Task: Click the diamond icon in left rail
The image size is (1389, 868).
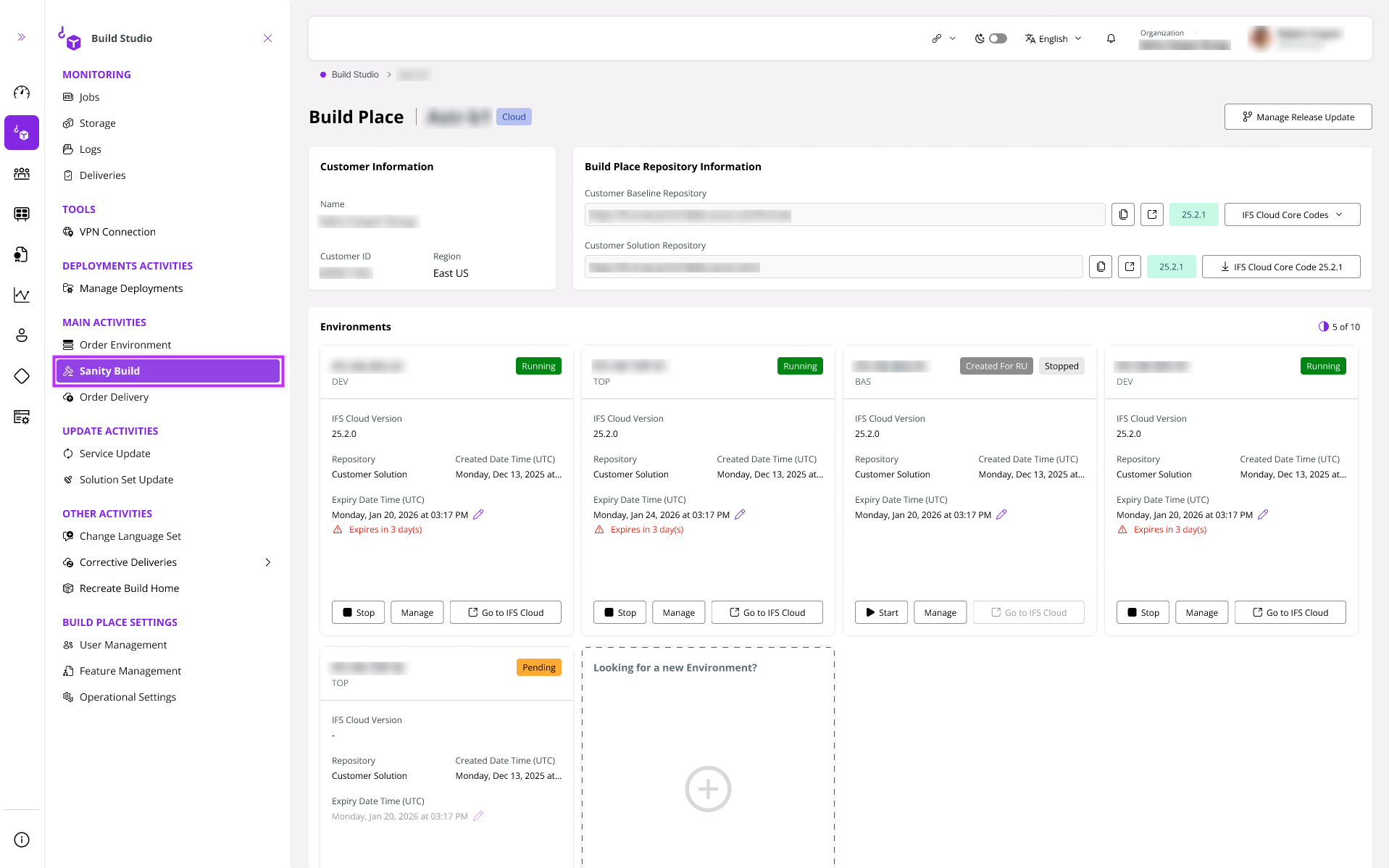Action: pos(22,376)
